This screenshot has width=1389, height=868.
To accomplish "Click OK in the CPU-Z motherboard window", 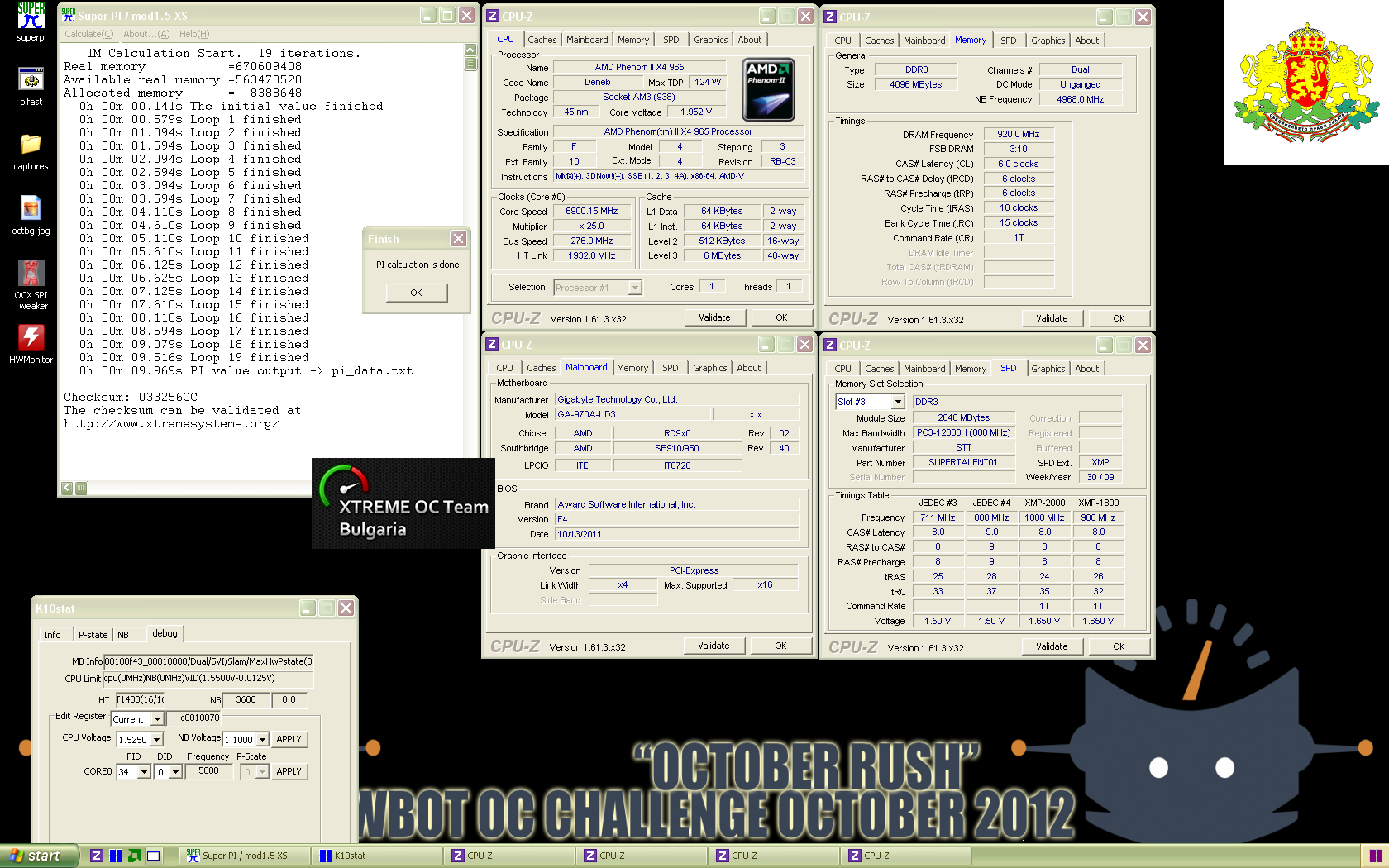I will point(780,646).
